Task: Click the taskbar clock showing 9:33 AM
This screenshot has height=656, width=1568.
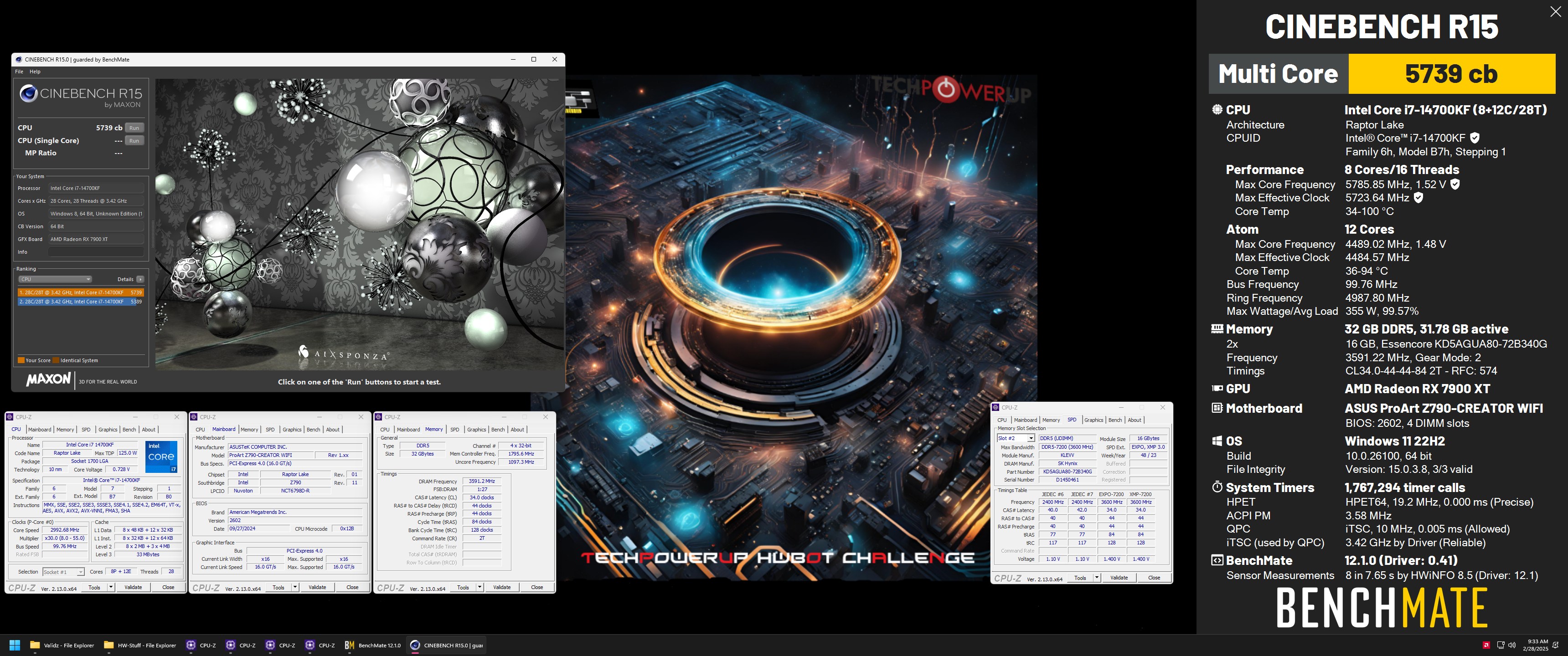Action: click(1535, 645)
